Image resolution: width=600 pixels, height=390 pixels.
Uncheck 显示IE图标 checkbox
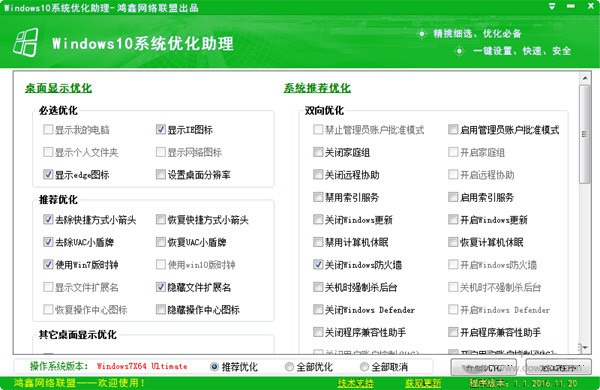point(161,129)
